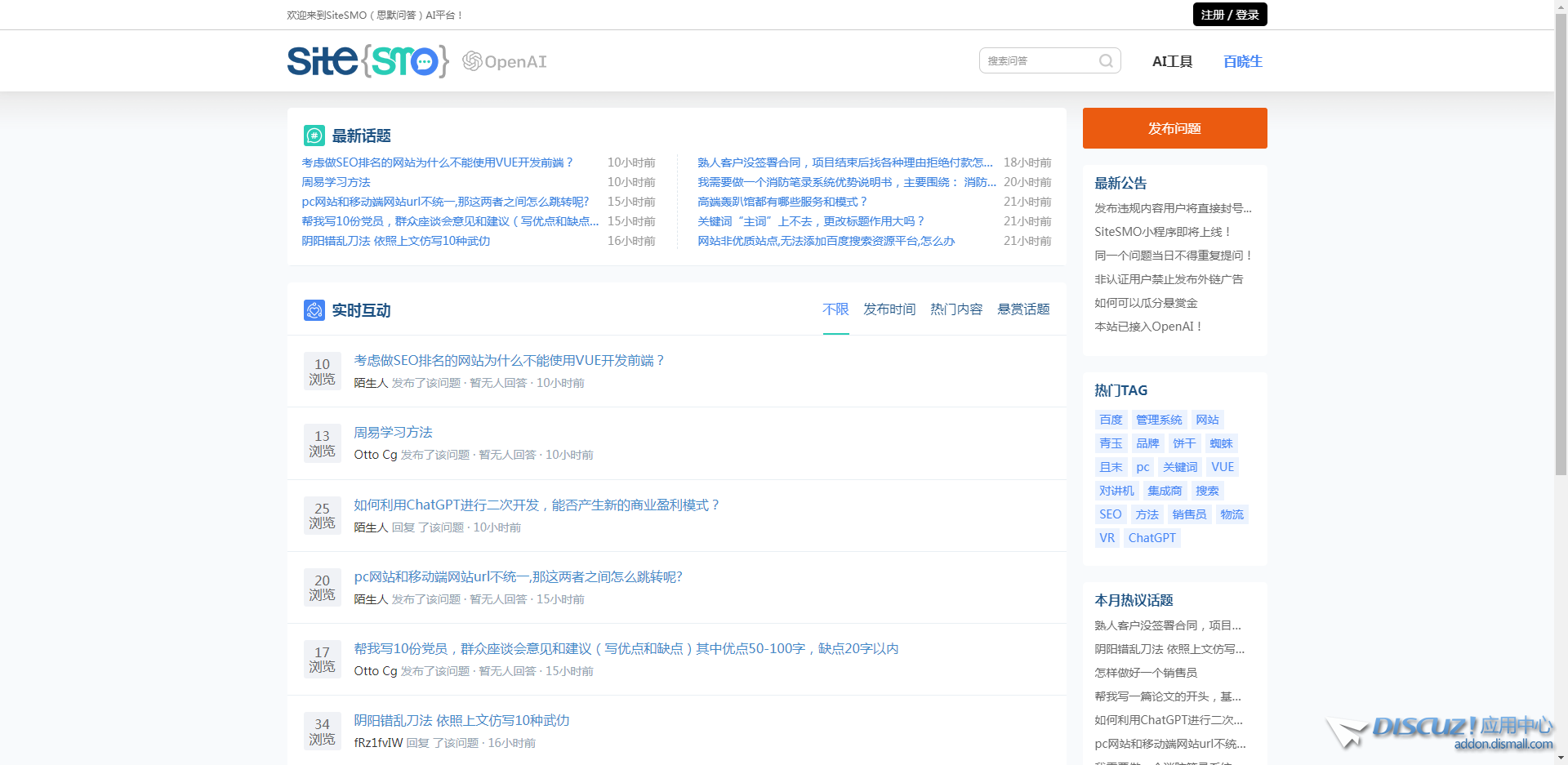
Task: Open the 周易学习方法 topic
Action: (x=393, y=432)
